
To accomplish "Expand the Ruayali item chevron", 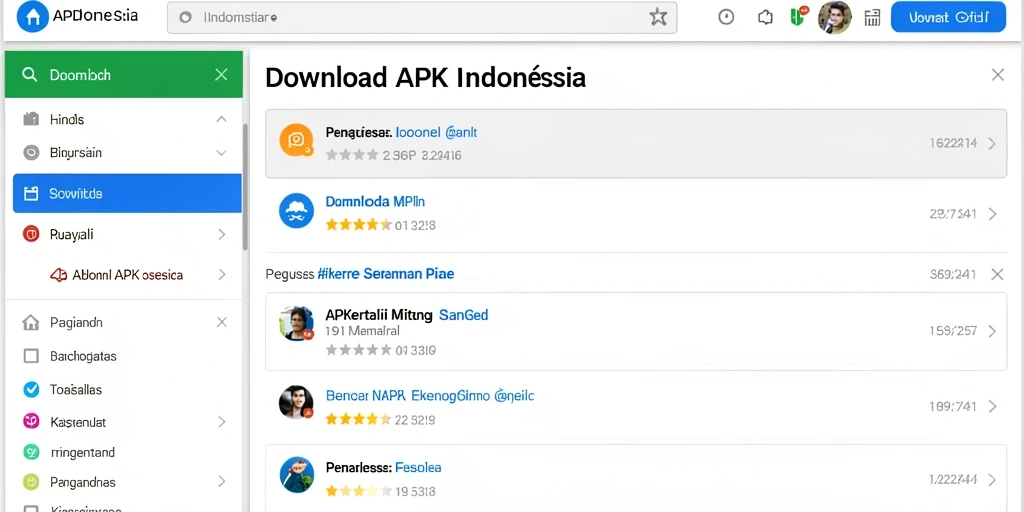I will (x=221, y=234).
